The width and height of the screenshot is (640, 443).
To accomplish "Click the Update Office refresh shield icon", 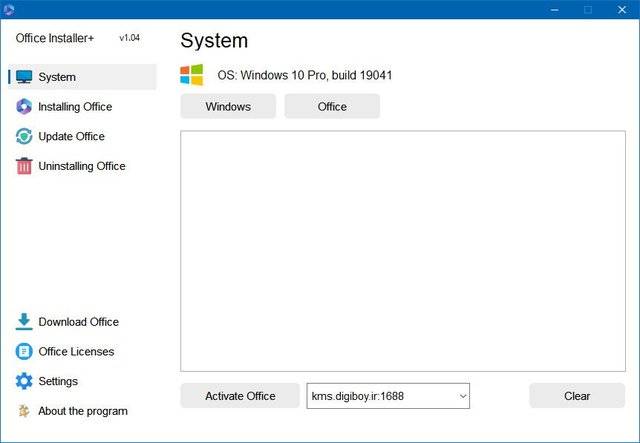I will tap(24, 136).
